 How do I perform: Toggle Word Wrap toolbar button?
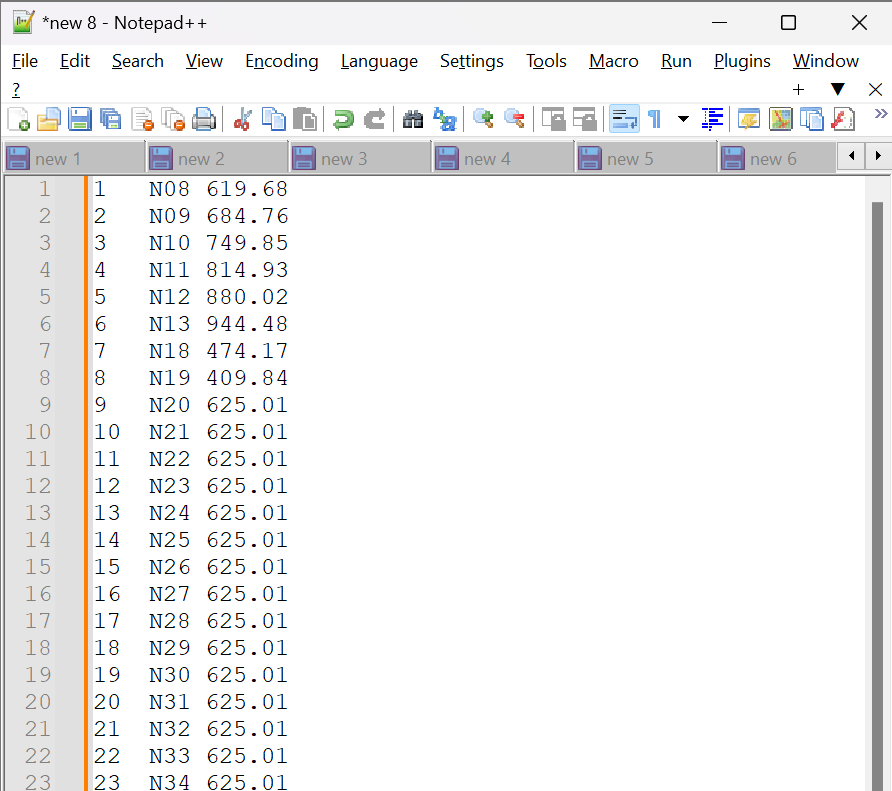point(624,119)
